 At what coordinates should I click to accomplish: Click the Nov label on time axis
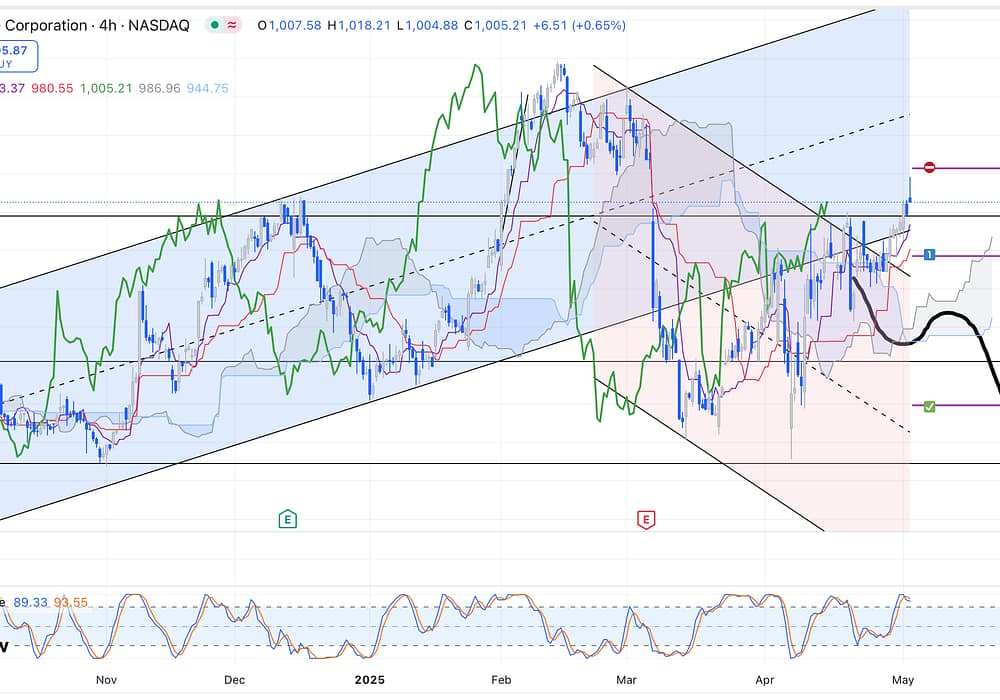click(107, 680)
